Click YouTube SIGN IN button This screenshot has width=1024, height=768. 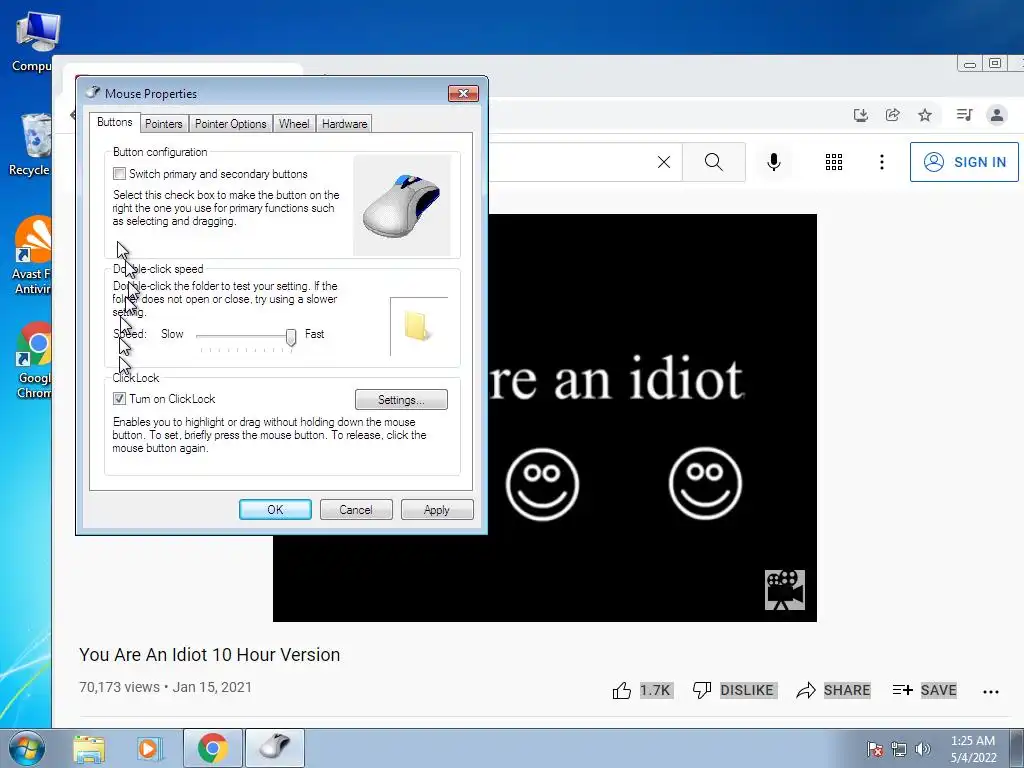coord(964,162)
